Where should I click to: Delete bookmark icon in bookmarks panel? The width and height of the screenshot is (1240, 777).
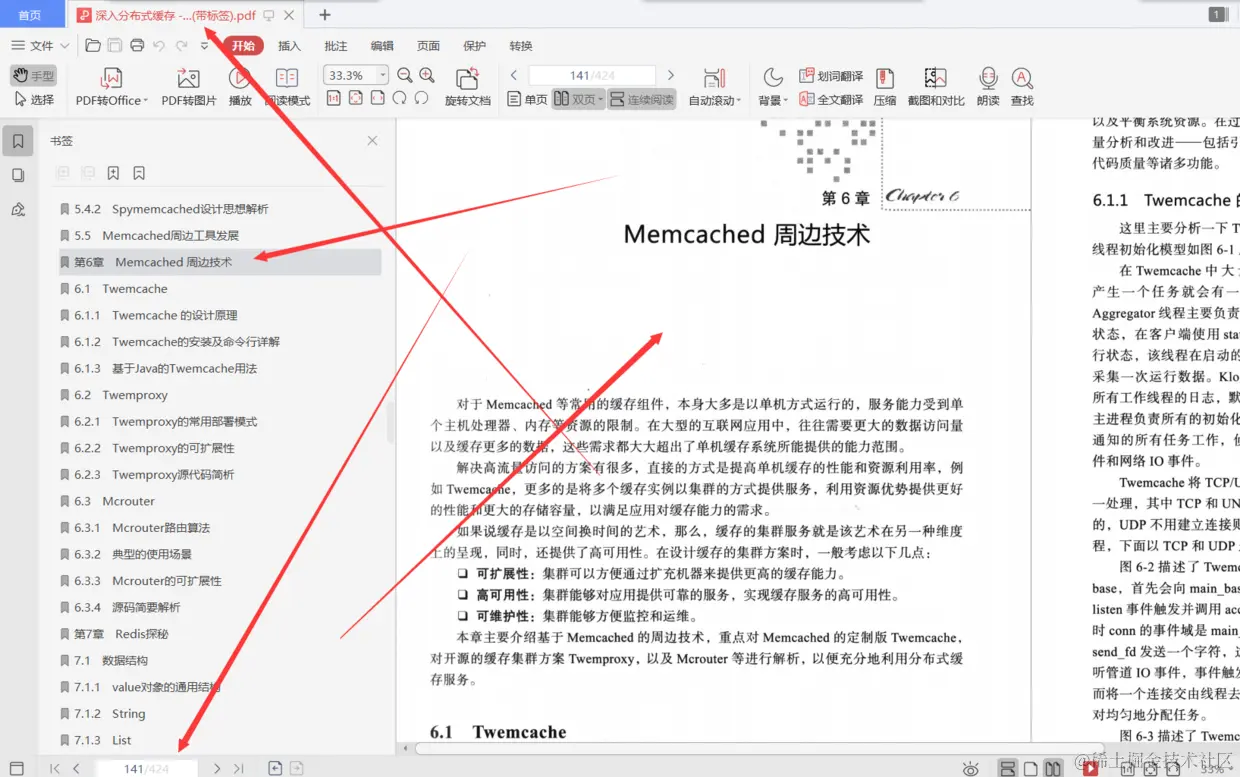click(x=139, y=173)
